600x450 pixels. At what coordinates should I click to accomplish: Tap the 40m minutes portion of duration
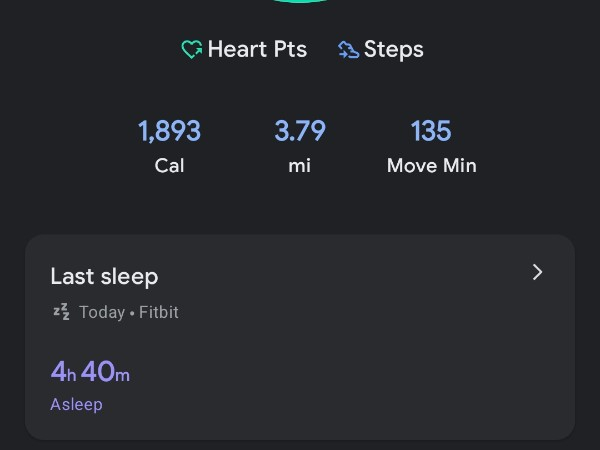[x=106, y=372]
